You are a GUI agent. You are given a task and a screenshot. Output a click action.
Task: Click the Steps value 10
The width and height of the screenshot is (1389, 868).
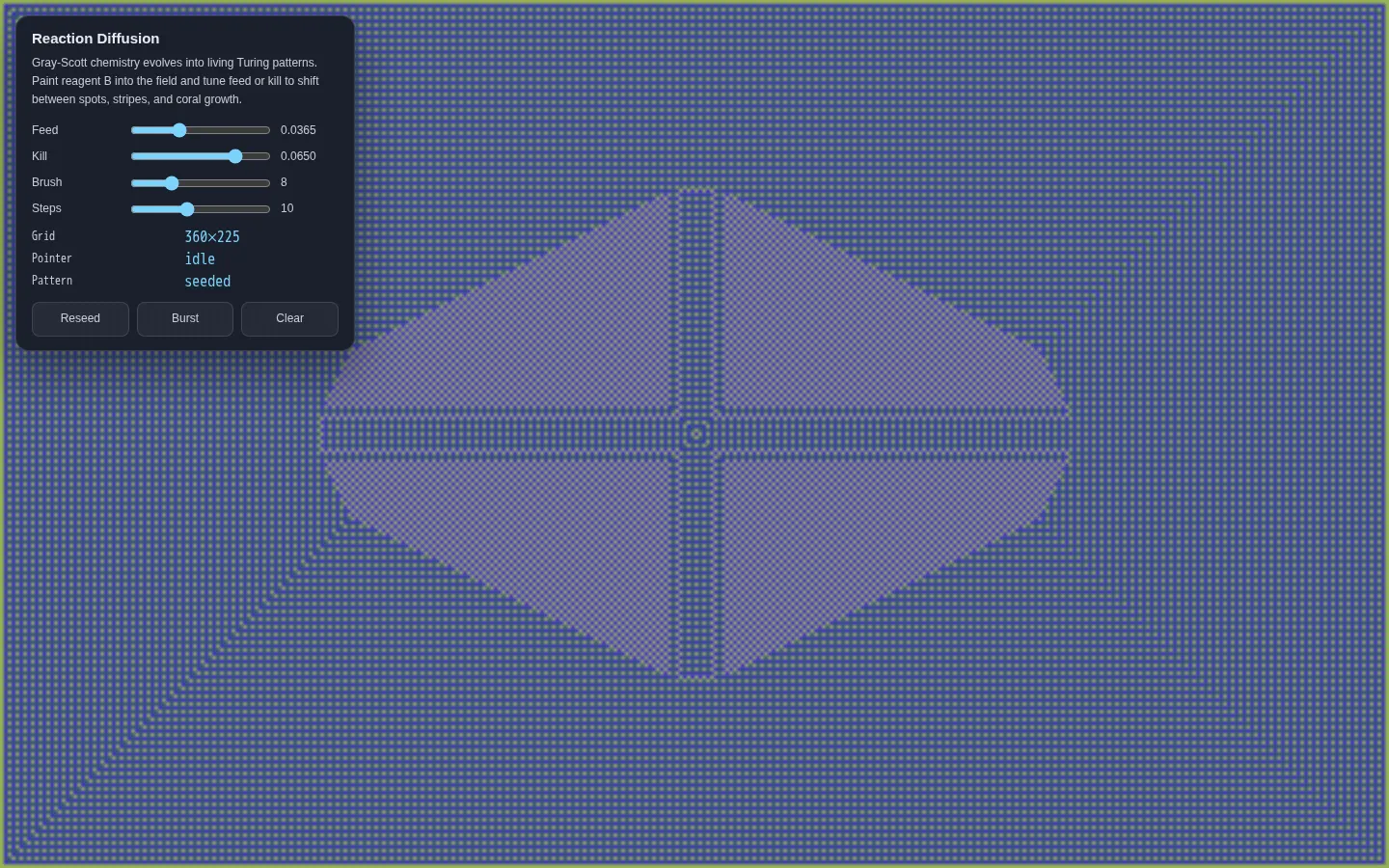tap(287, 208)
